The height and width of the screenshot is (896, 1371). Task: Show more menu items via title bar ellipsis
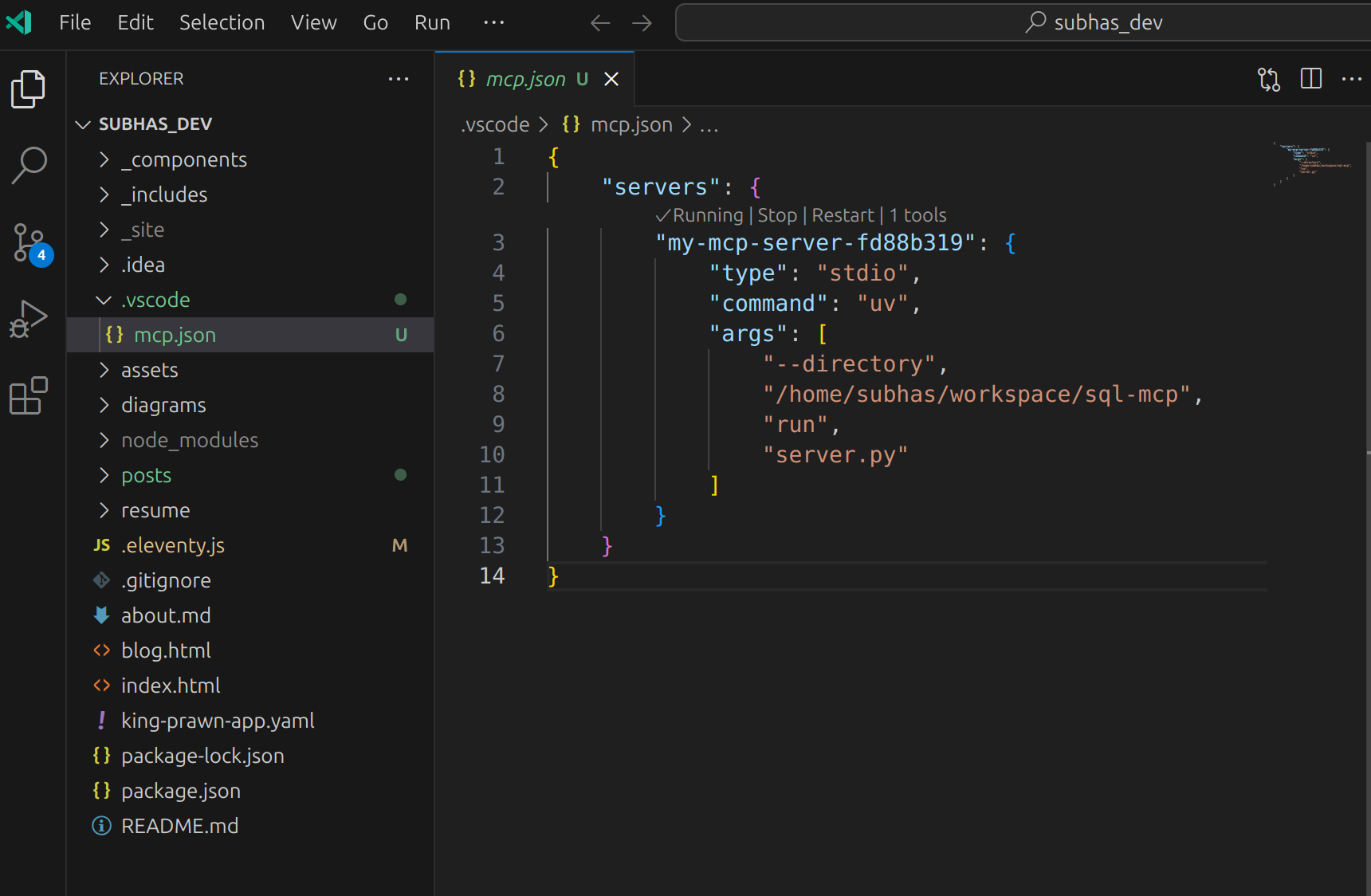(x=494, y=22)
